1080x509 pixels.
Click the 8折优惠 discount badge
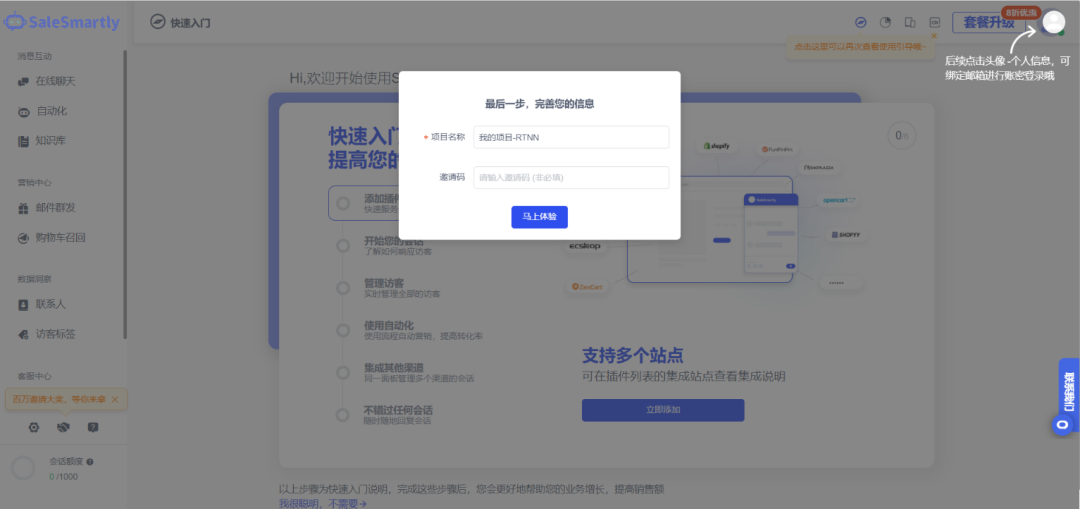tap(1021, 12)
